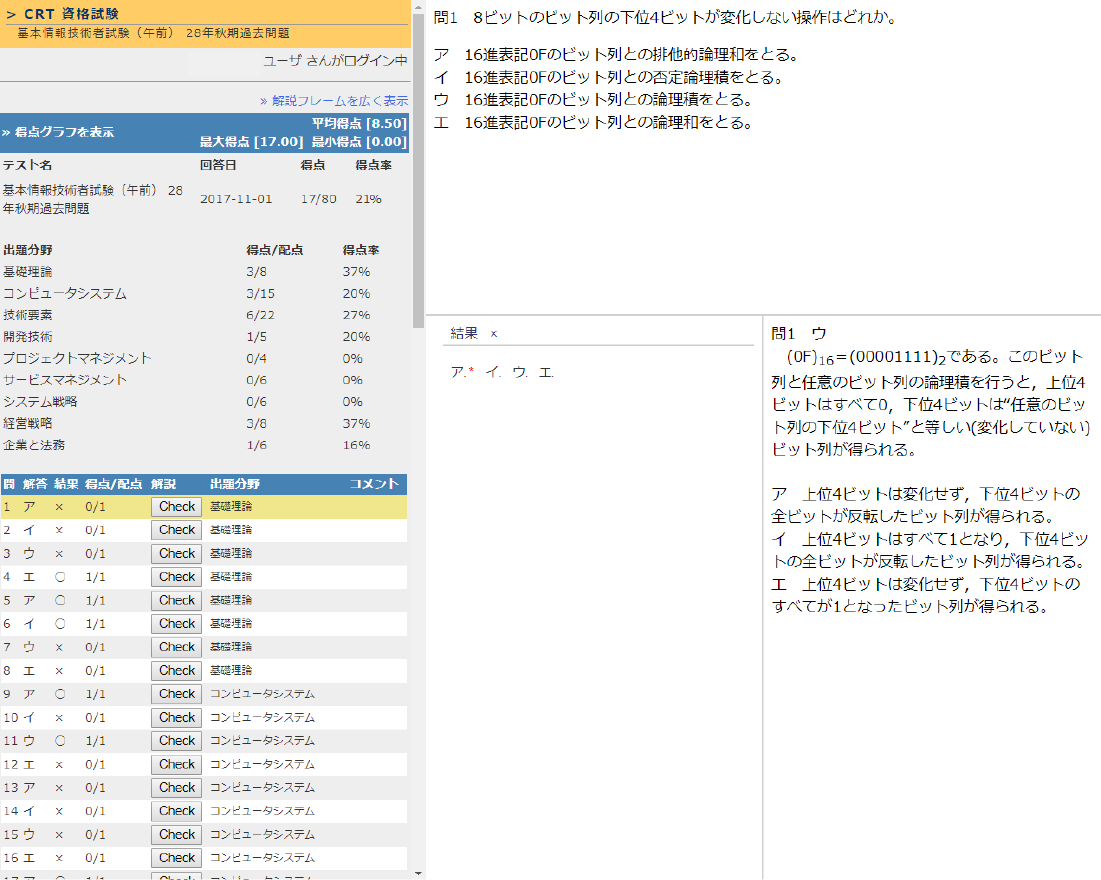Select answer option ウ in results panel
Viewport: 1101px width, 880px height.
519,372
